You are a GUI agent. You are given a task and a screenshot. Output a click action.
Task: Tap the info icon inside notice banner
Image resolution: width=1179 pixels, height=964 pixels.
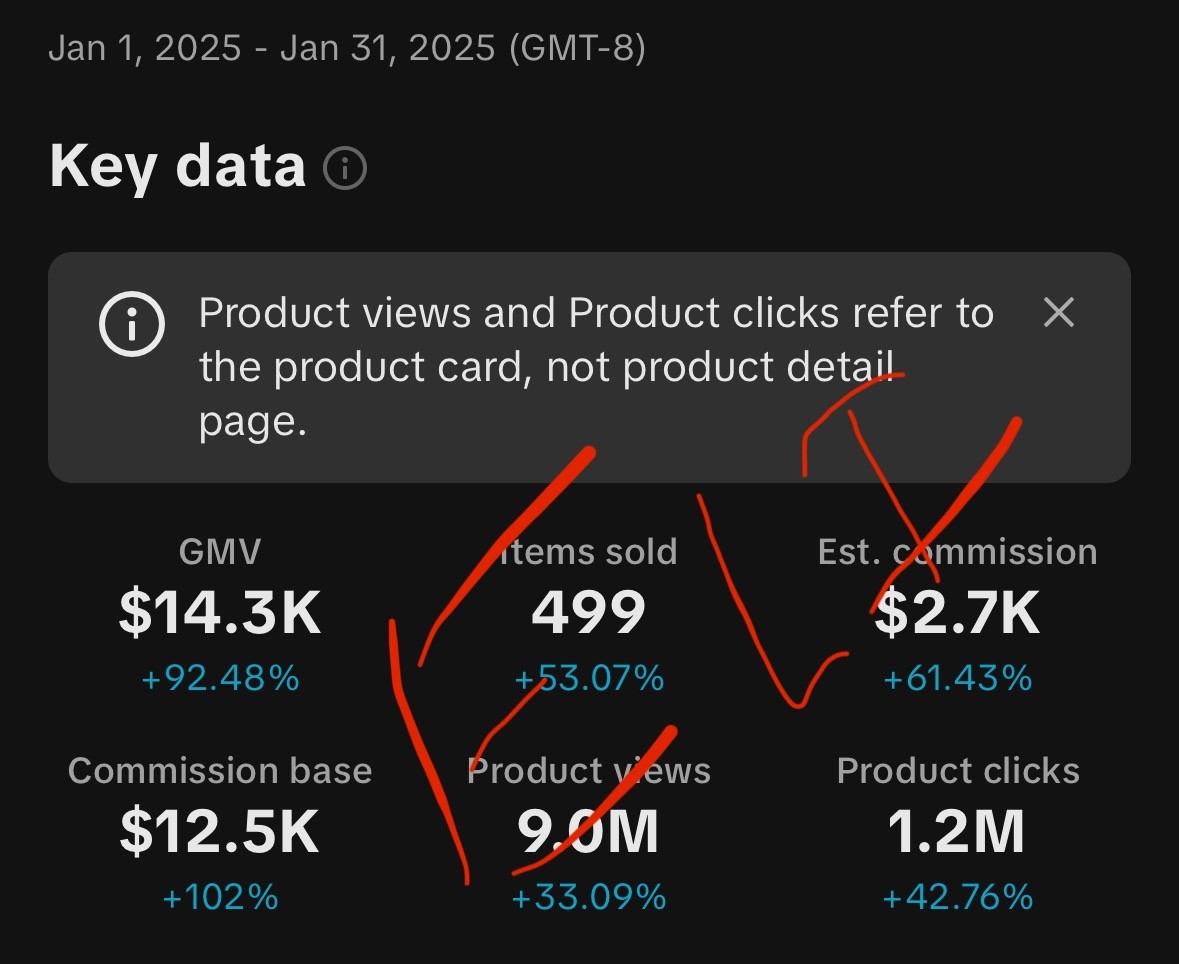coord(132,323)
